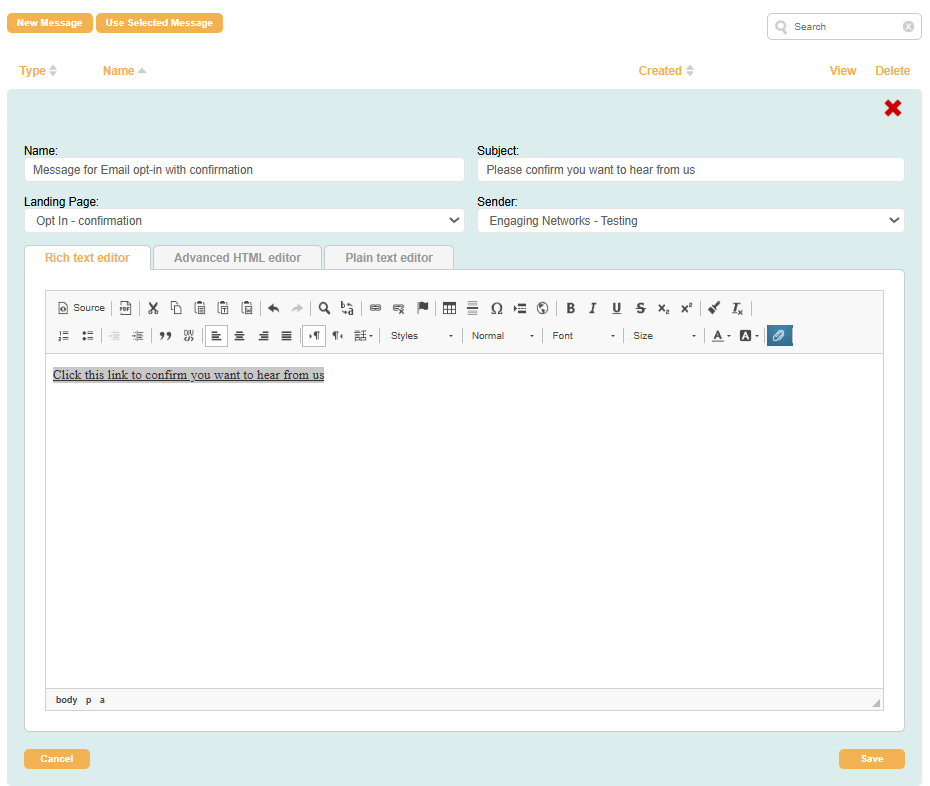
Task: Open the text color picker
Action: tap(721, 336)
